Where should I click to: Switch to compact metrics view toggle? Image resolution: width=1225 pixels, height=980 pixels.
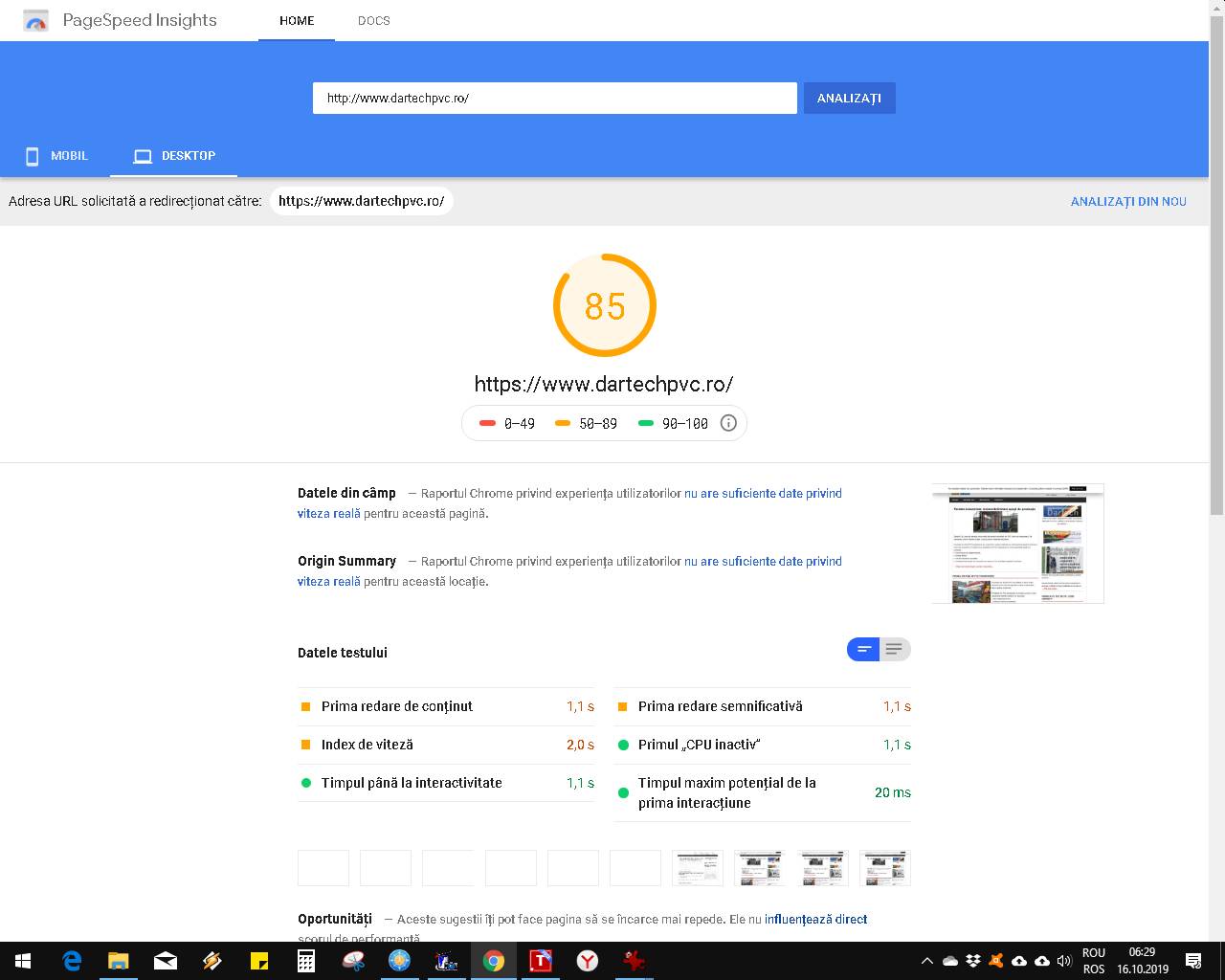coord(863,650)
